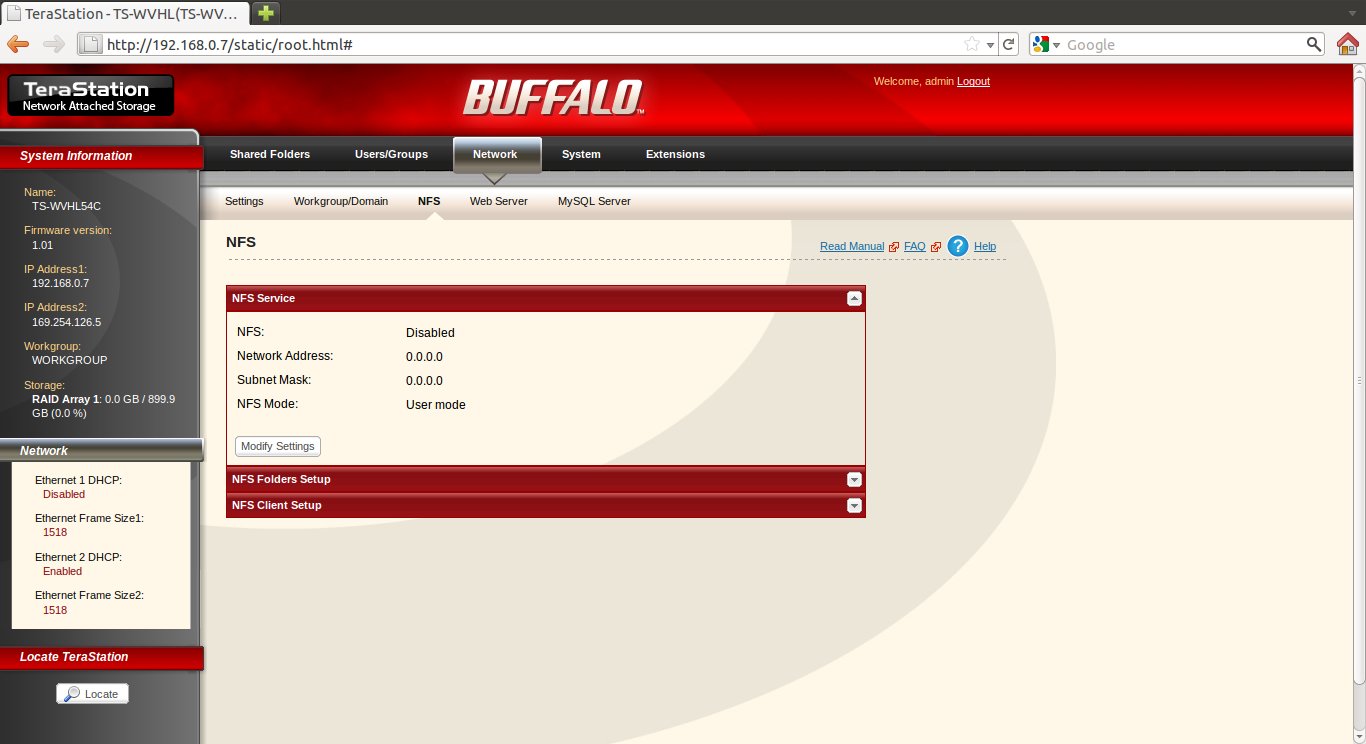Image resolution: width=1366 pixels, height=744 pixels.
Task: Click IP Address2 value 169.254.126.5
Action: click(67, 322)
